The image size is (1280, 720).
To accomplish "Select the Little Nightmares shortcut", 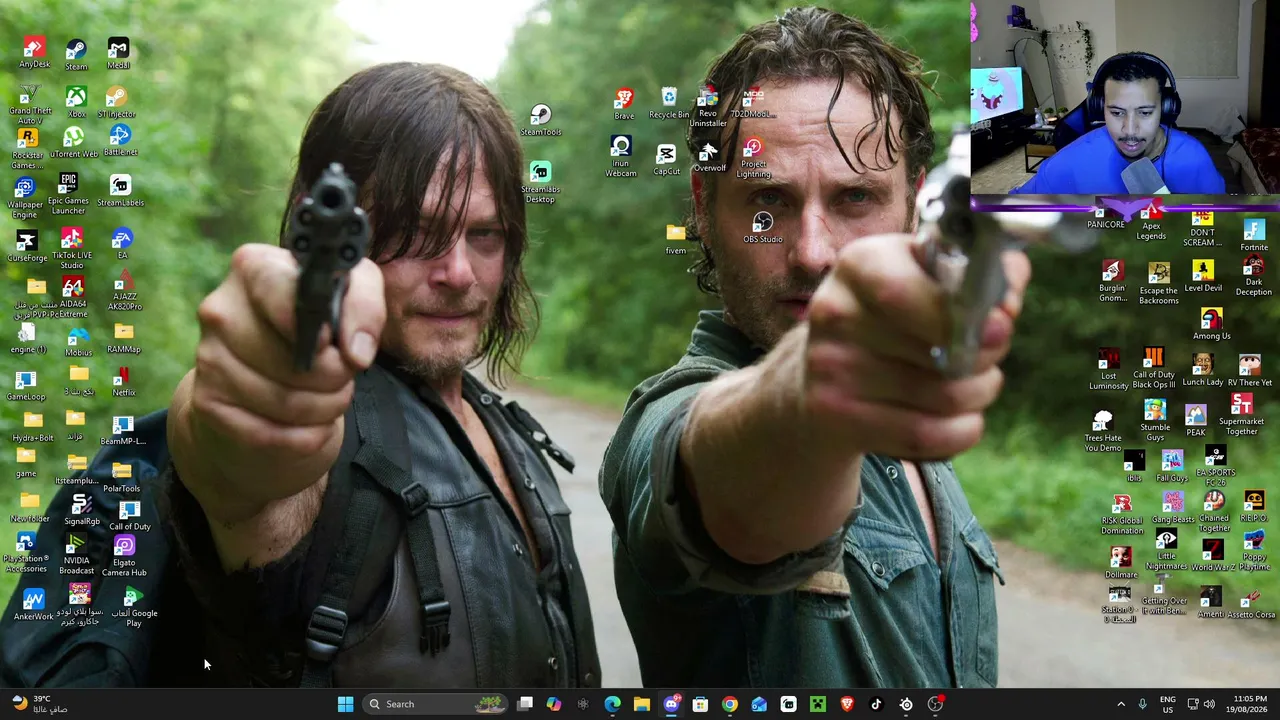I will point(1166,552).
